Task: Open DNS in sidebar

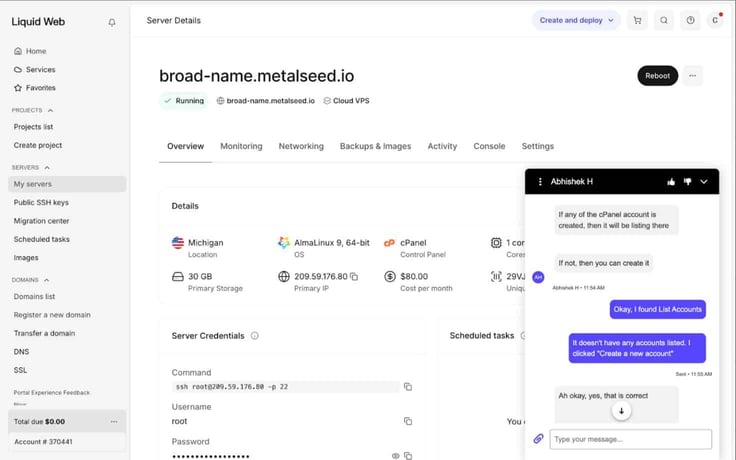Action: click(22, 351)
